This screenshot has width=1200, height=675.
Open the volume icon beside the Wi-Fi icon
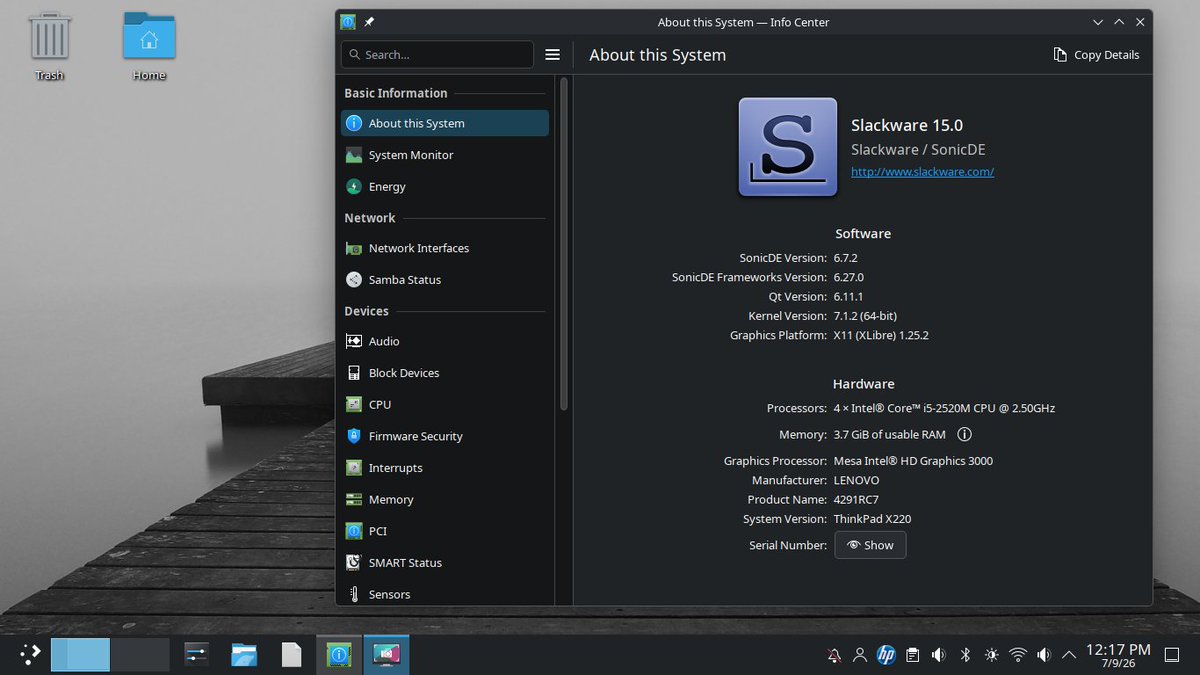pyautogui.click(x=1044, y=656)
